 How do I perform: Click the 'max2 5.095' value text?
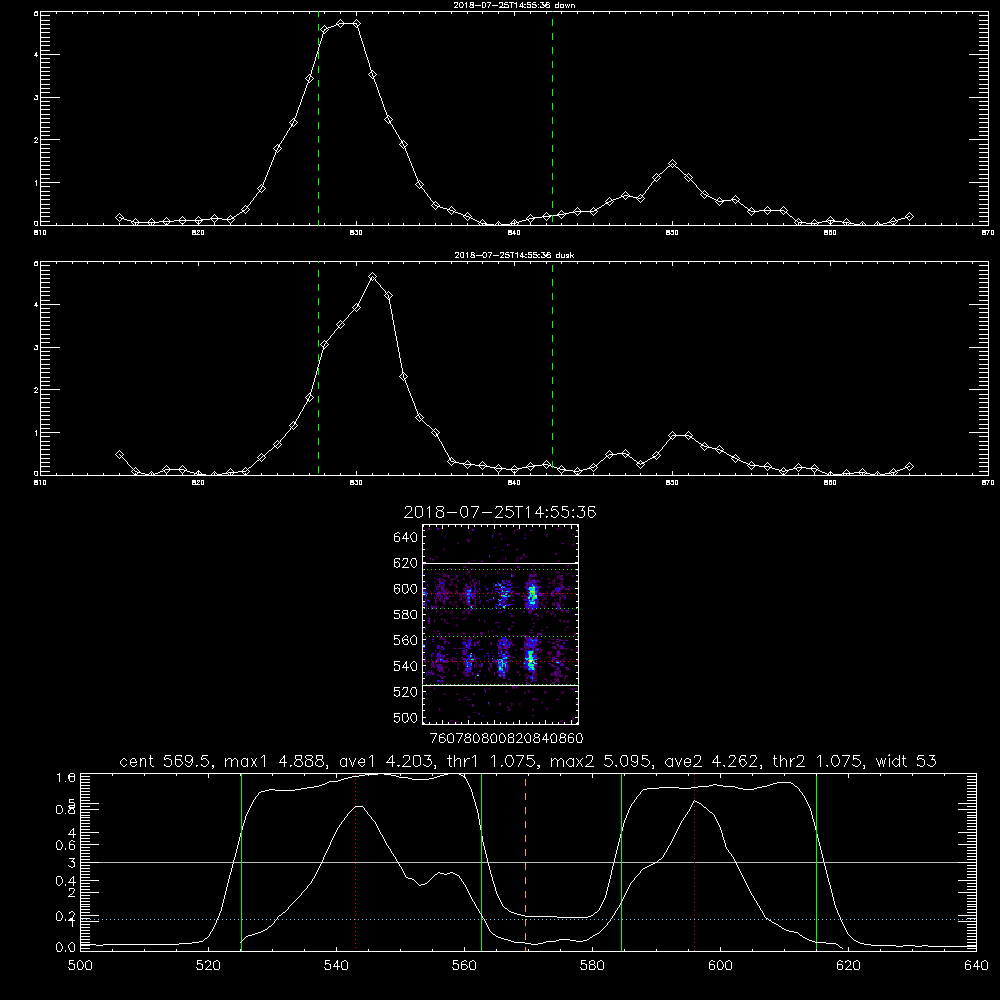point(601,761)
